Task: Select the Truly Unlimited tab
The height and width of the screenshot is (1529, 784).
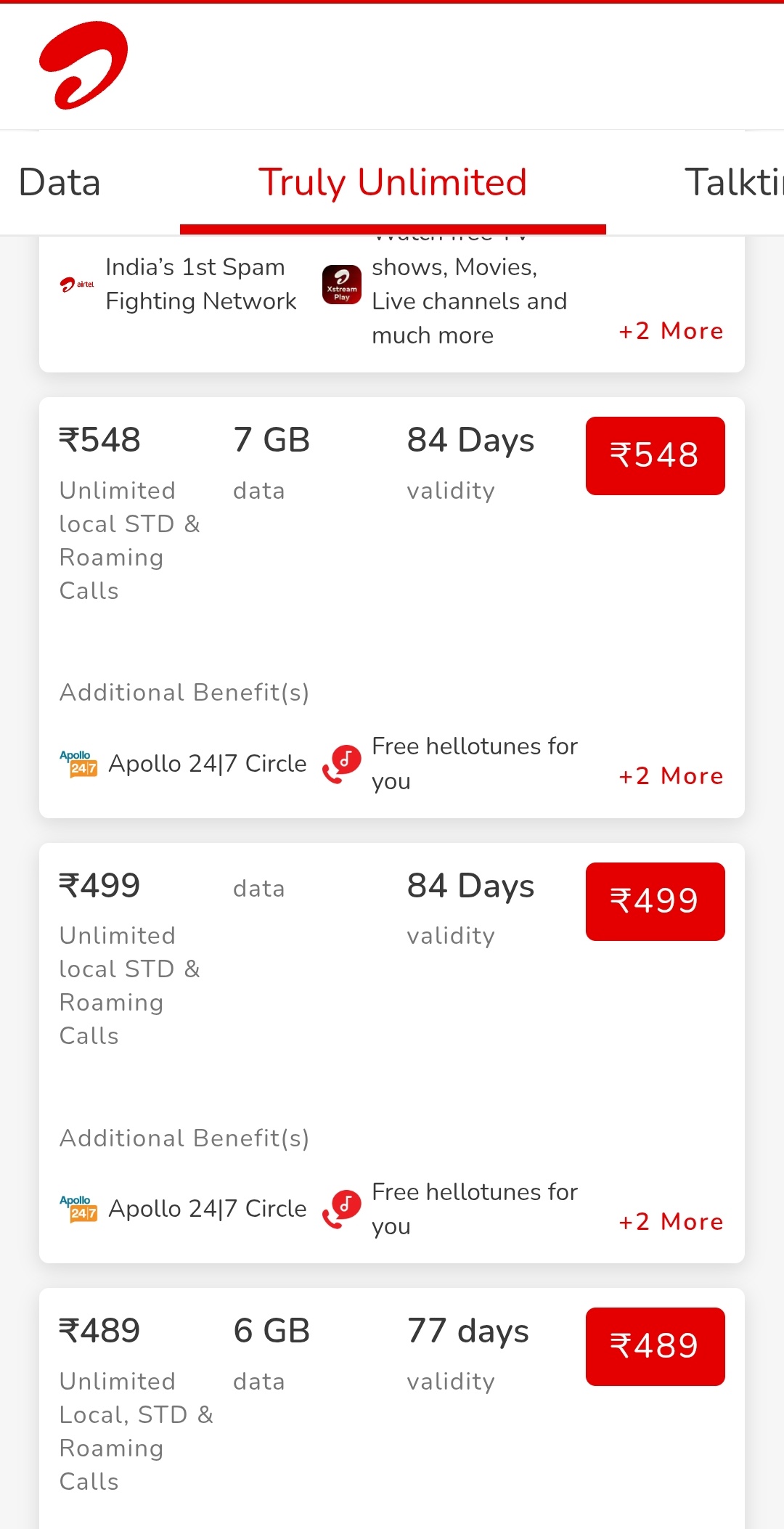Action: click(393, 182)
